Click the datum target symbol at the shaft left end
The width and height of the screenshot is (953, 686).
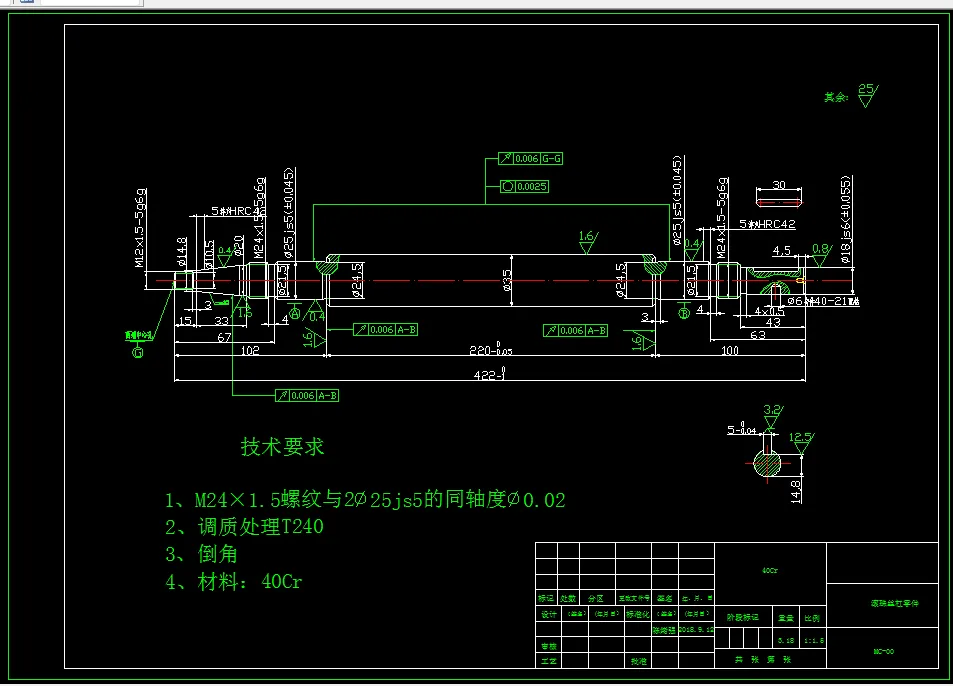pyautogui.click(x=137, y=345)
